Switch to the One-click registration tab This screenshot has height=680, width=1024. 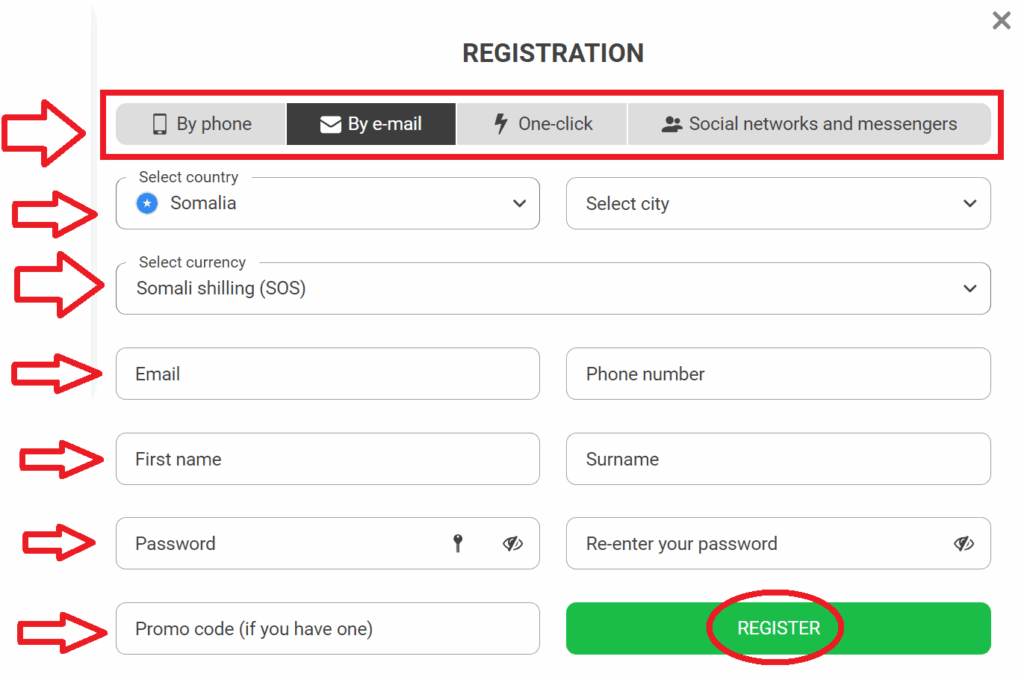(541, 124)
